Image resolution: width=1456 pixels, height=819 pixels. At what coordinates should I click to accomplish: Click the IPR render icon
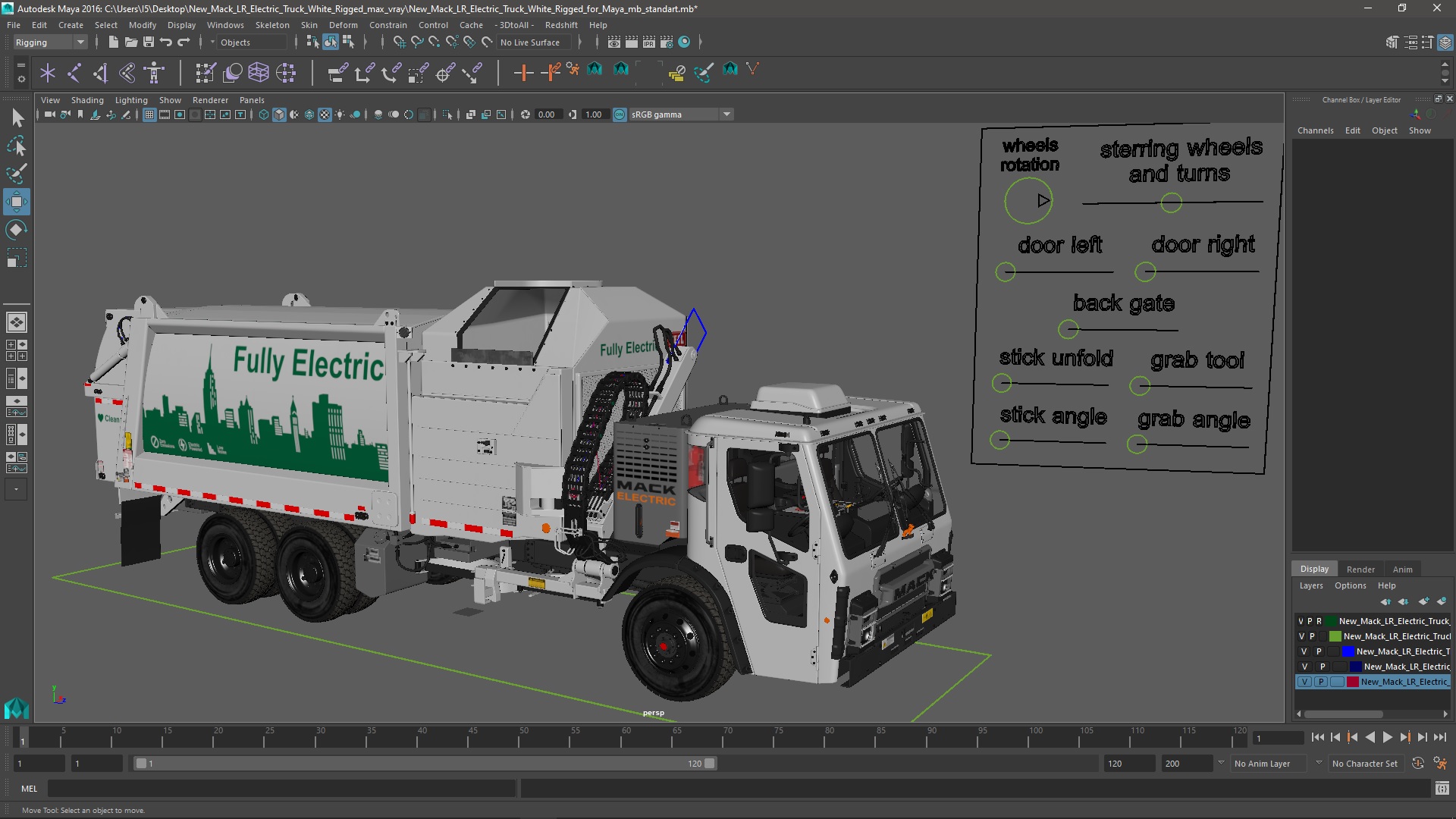click(649, 42)
